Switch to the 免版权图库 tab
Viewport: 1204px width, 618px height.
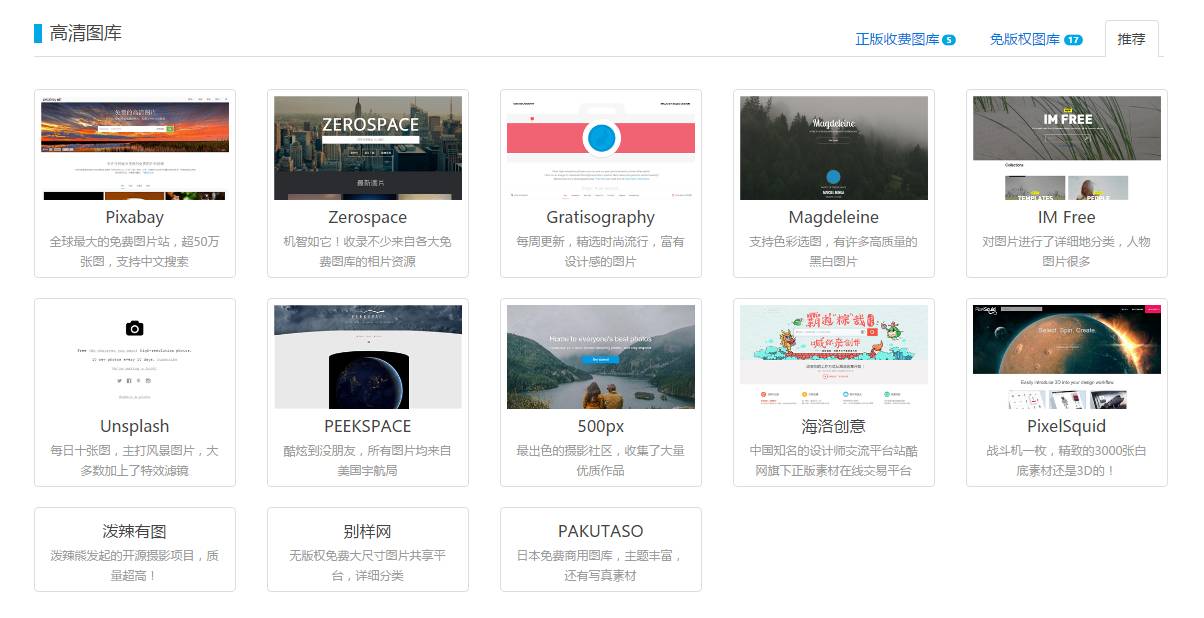[1035, 40]
